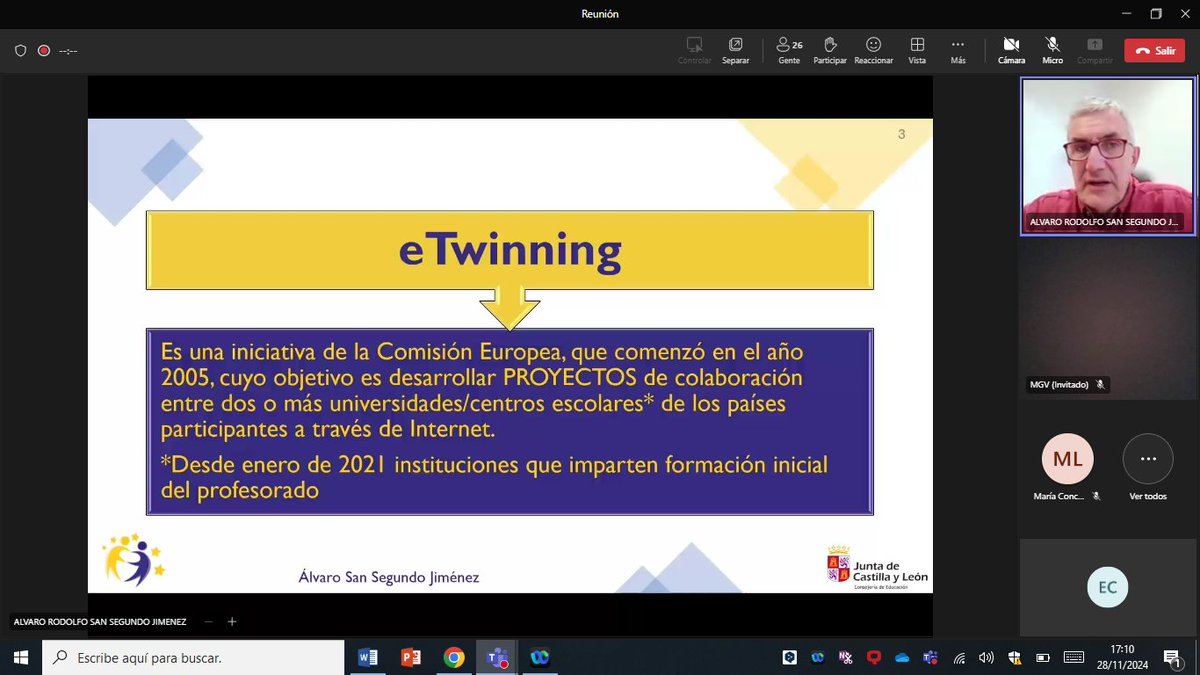Click the Junta de Castilla y León logo
Screen dimensions: 1200x675
(877, 569)
